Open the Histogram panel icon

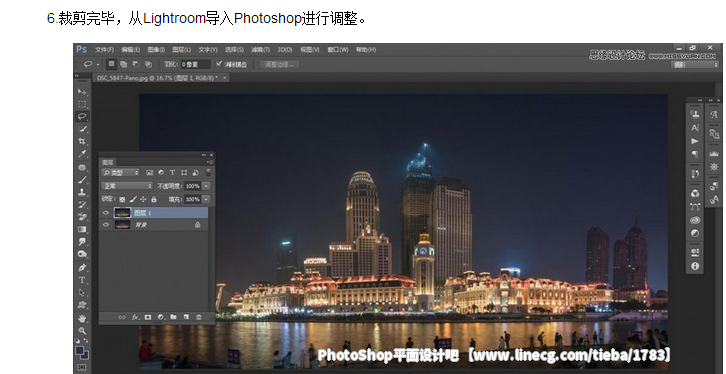[714, 154]
